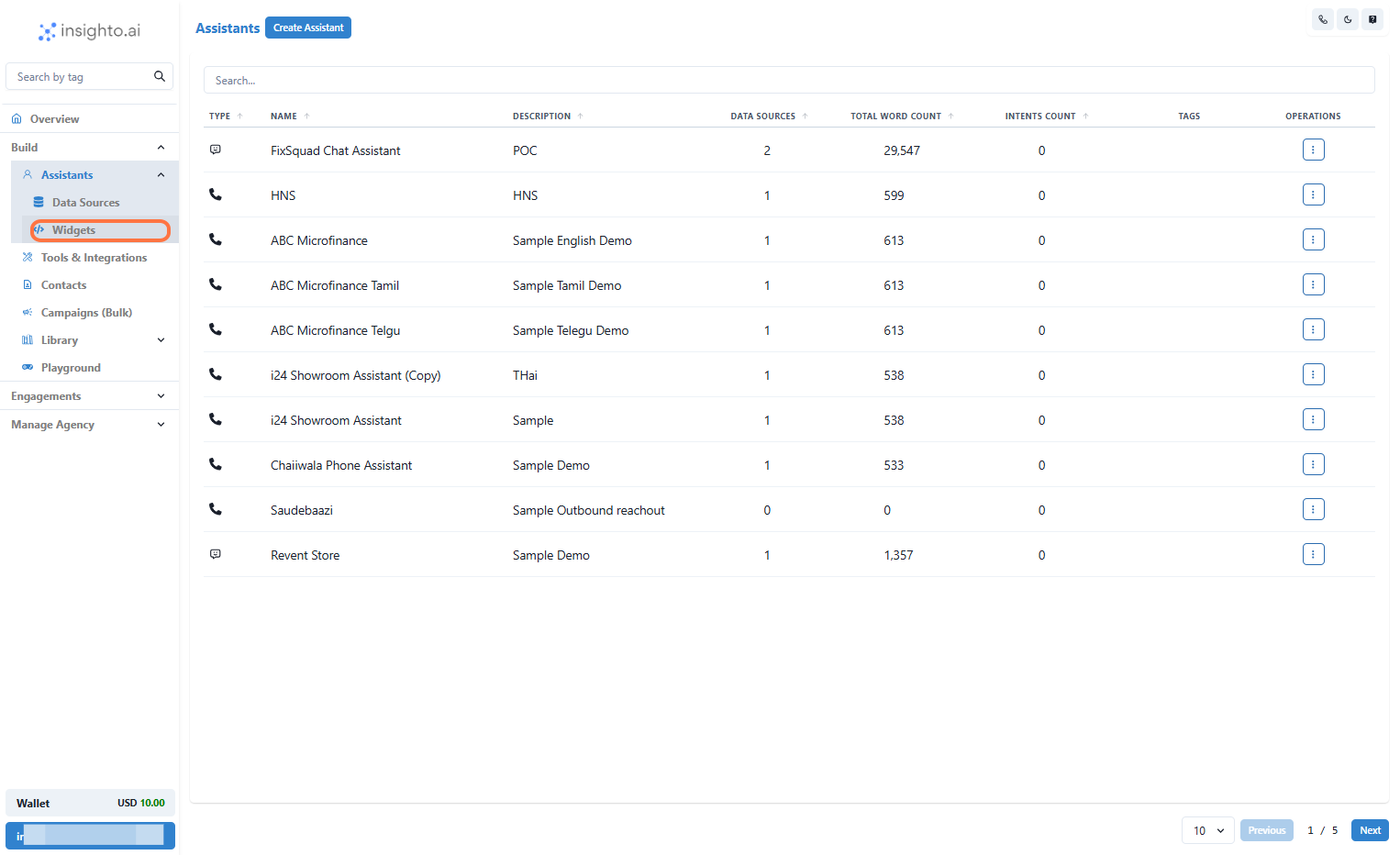Open operations menu for Chaiiwala Phone Assistant
The image size is (1400, 855).
[1313, 464]
